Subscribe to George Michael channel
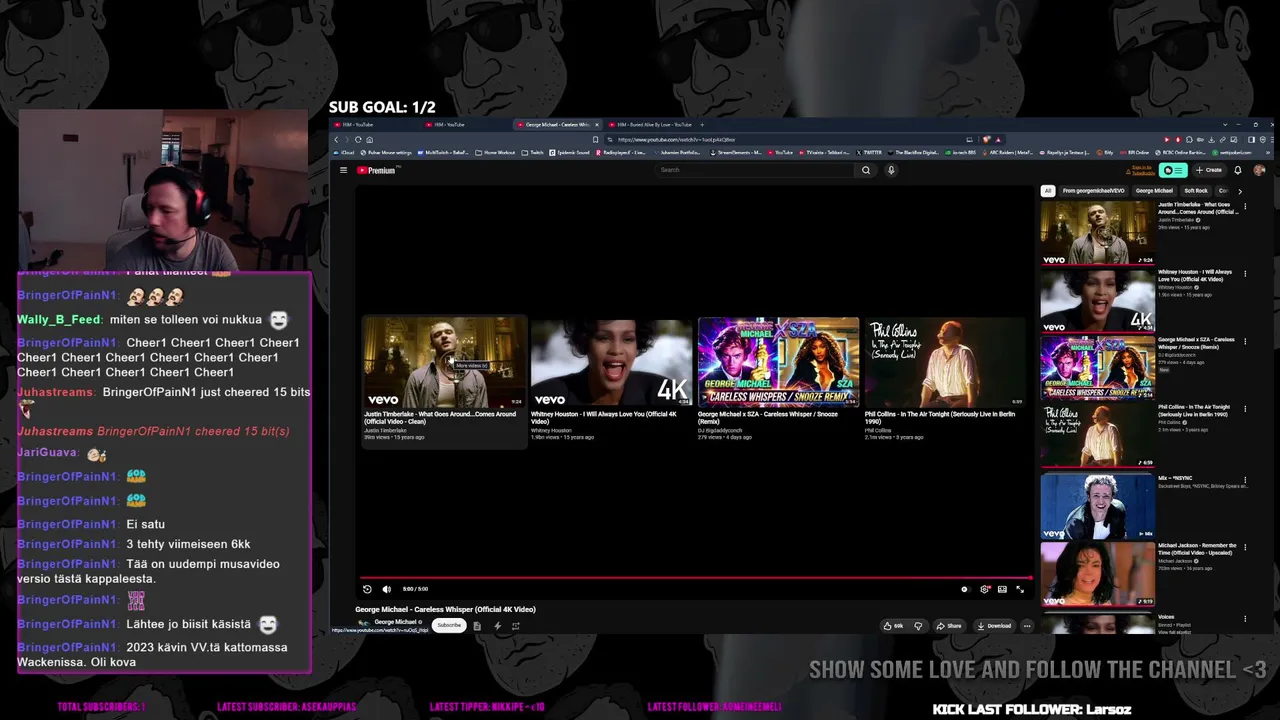Screen dimensions: 1280x720 449,626
